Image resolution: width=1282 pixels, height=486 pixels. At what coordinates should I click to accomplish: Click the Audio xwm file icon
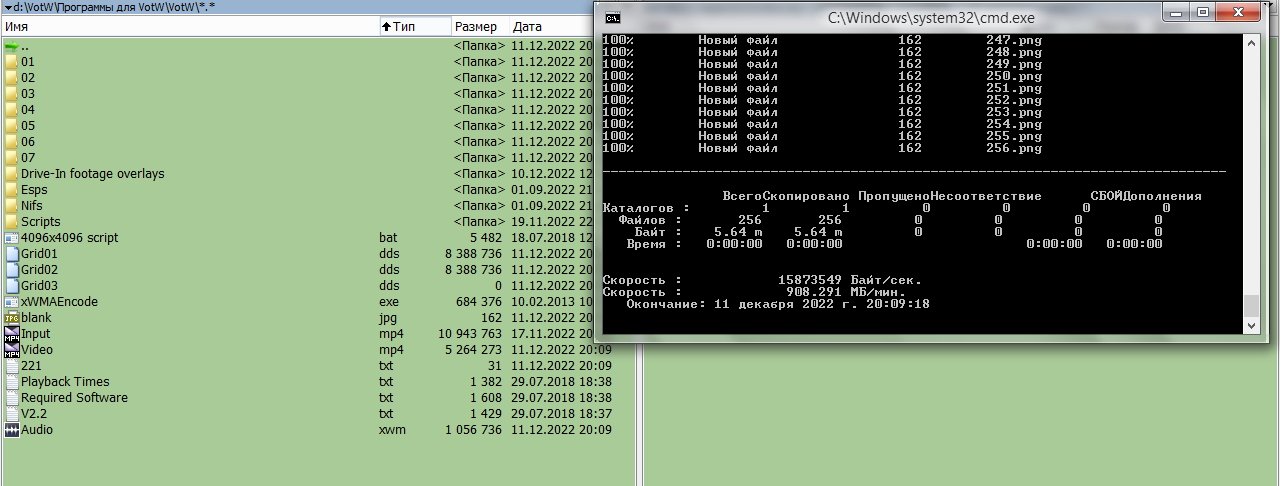pyautogui.click(x=11, y=430)
